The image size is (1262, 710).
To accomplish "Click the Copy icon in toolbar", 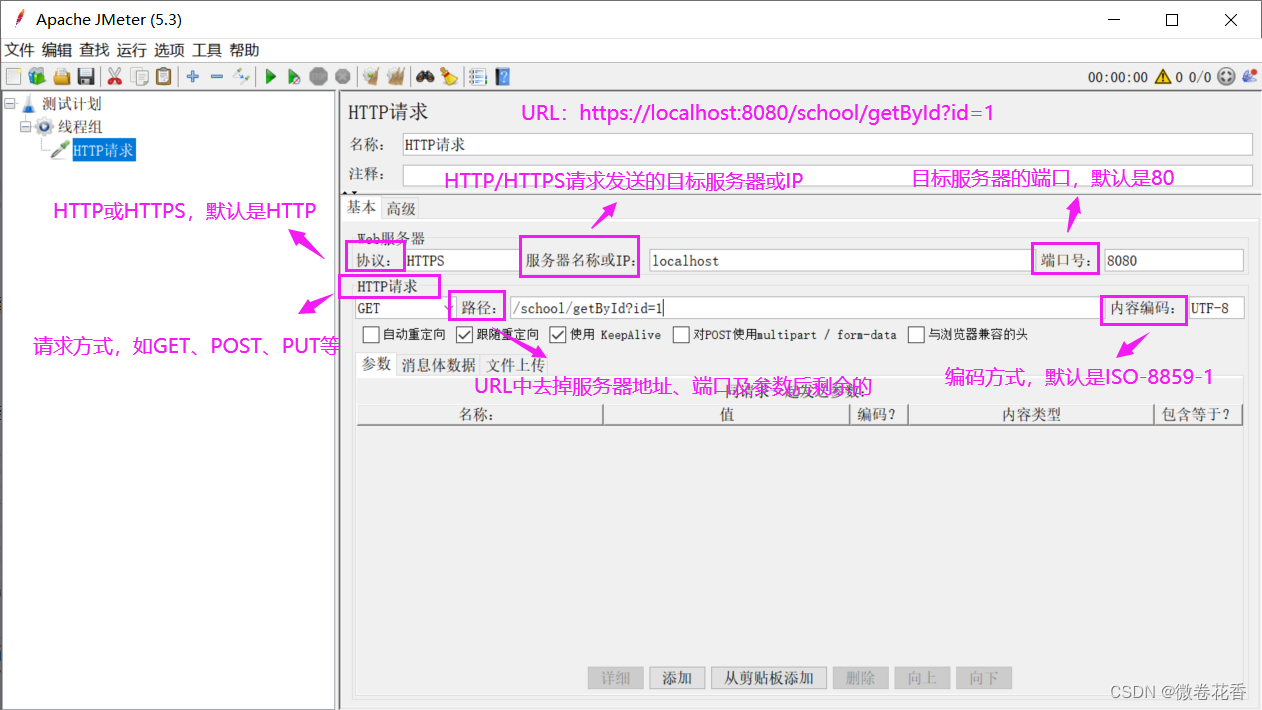I will (139, 76).
